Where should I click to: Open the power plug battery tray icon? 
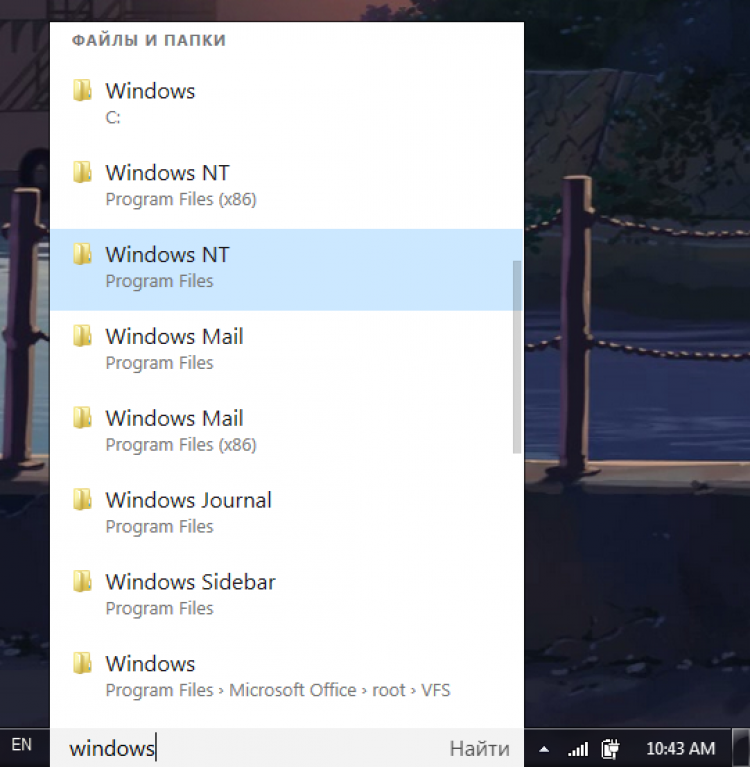point(610,748)
